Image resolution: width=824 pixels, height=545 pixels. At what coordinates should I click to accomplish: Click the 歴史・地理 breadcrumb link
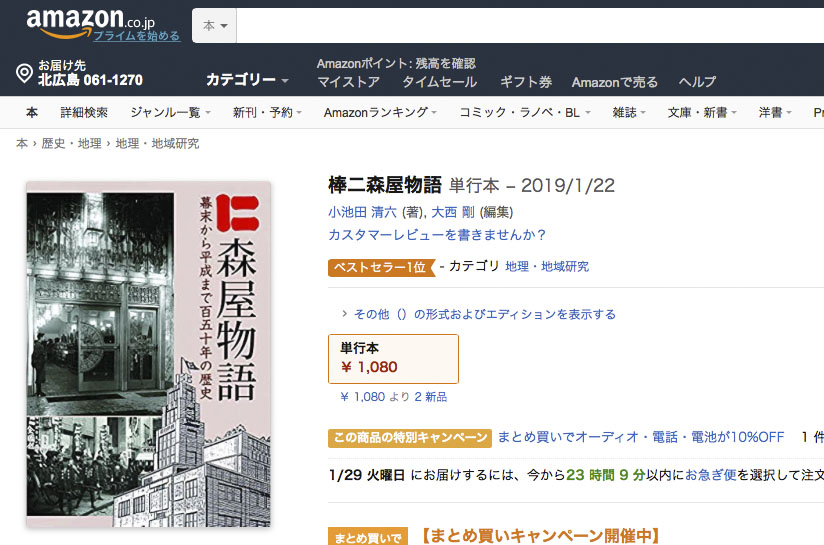pyautogui.click(x=71, y=143)
